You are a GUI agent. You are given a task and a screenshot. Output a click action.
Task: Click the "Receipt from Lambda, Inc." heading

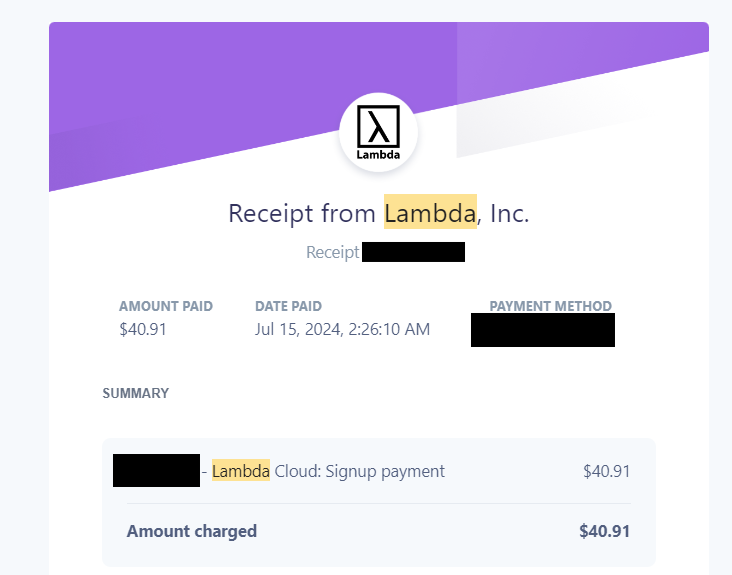point(378,213)
